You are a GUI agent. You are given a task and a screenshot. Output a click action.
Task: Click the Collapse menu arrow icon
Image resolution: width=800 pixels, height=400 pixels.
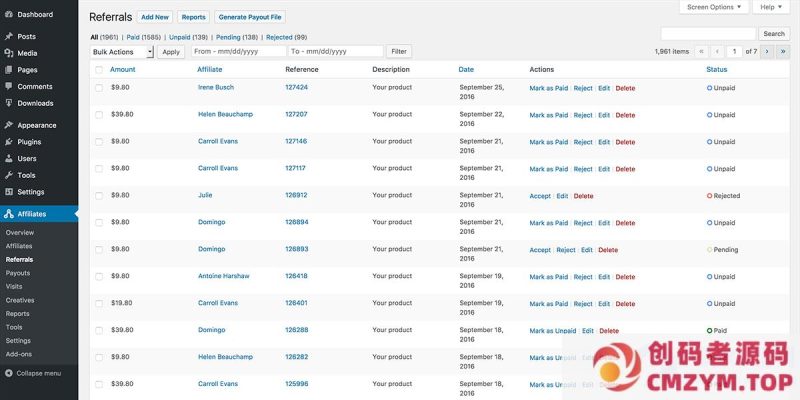click(8, 373)
